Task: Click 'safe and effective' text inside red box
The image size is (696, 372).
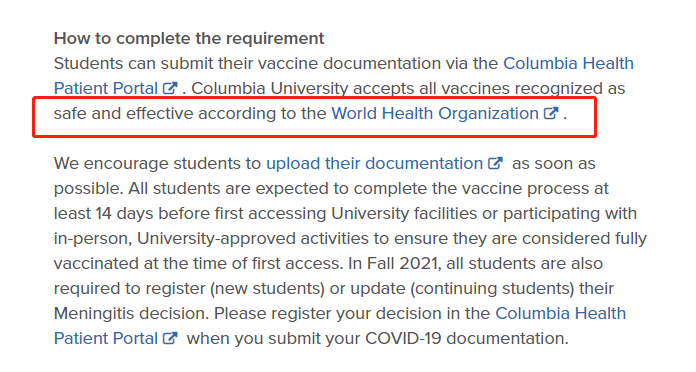Action: 123,113
